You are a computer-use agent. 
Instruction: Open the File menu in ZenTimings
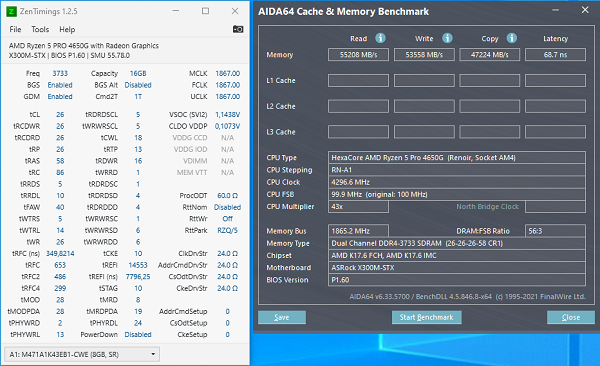pyautogui.click(x=15, y=29)
